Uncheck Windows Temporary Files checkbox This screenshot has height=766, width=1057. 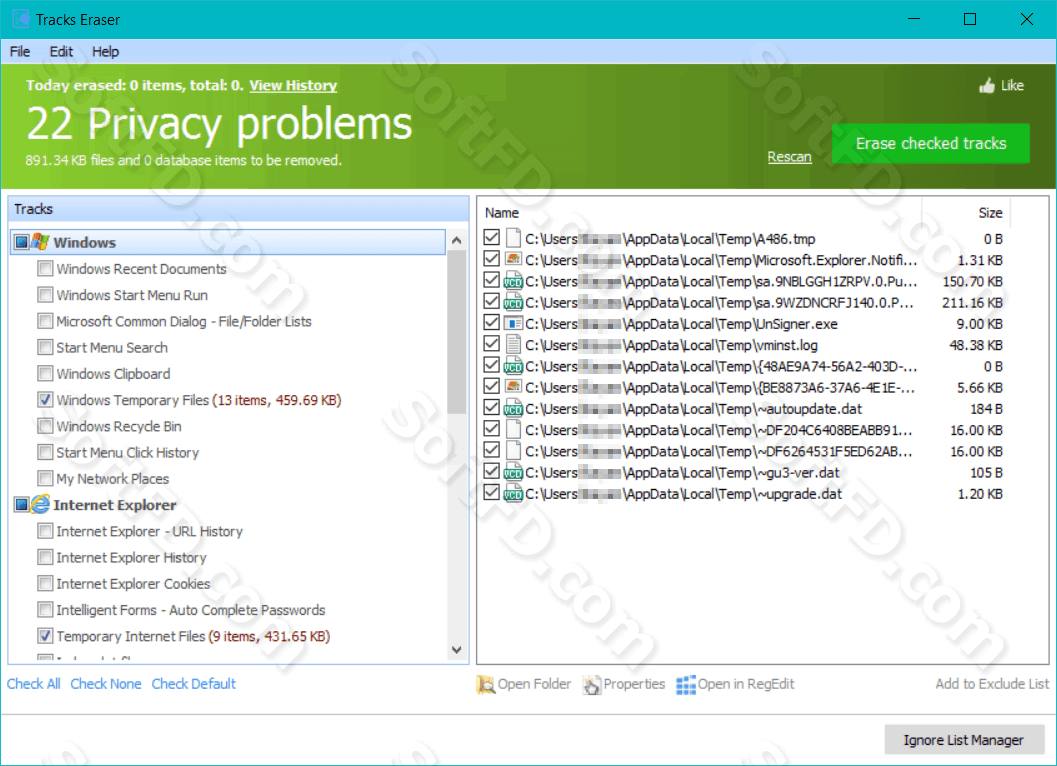tap(45, 400)
